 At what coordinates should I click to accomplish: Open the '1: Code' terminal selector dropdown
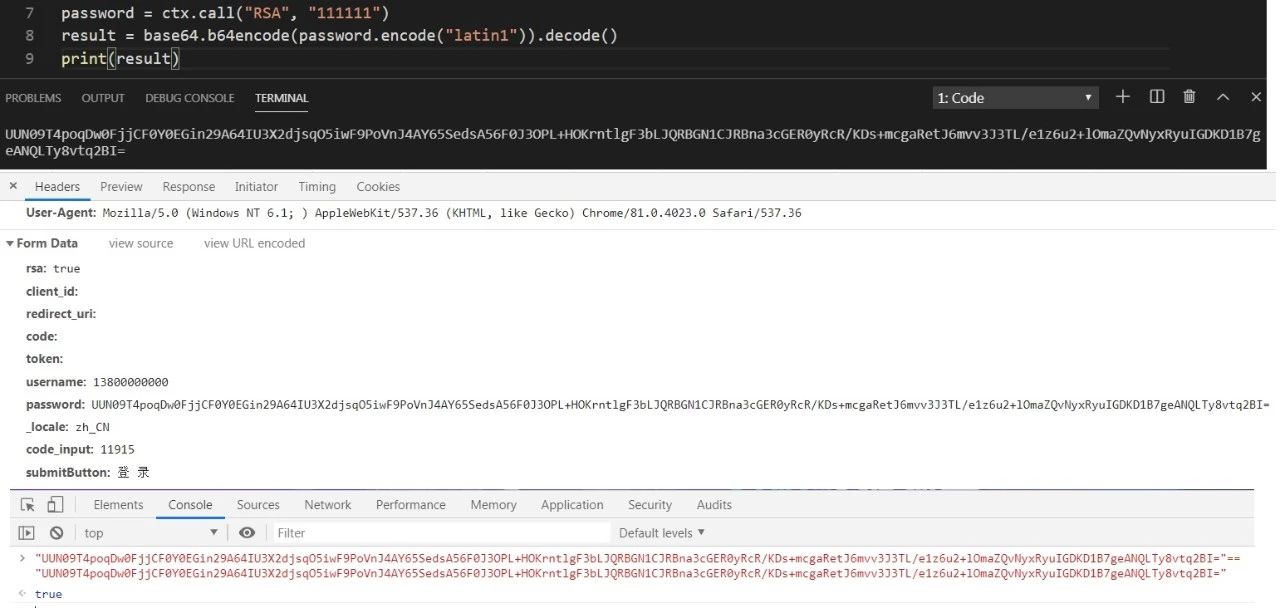click(x=1016, y=98)
